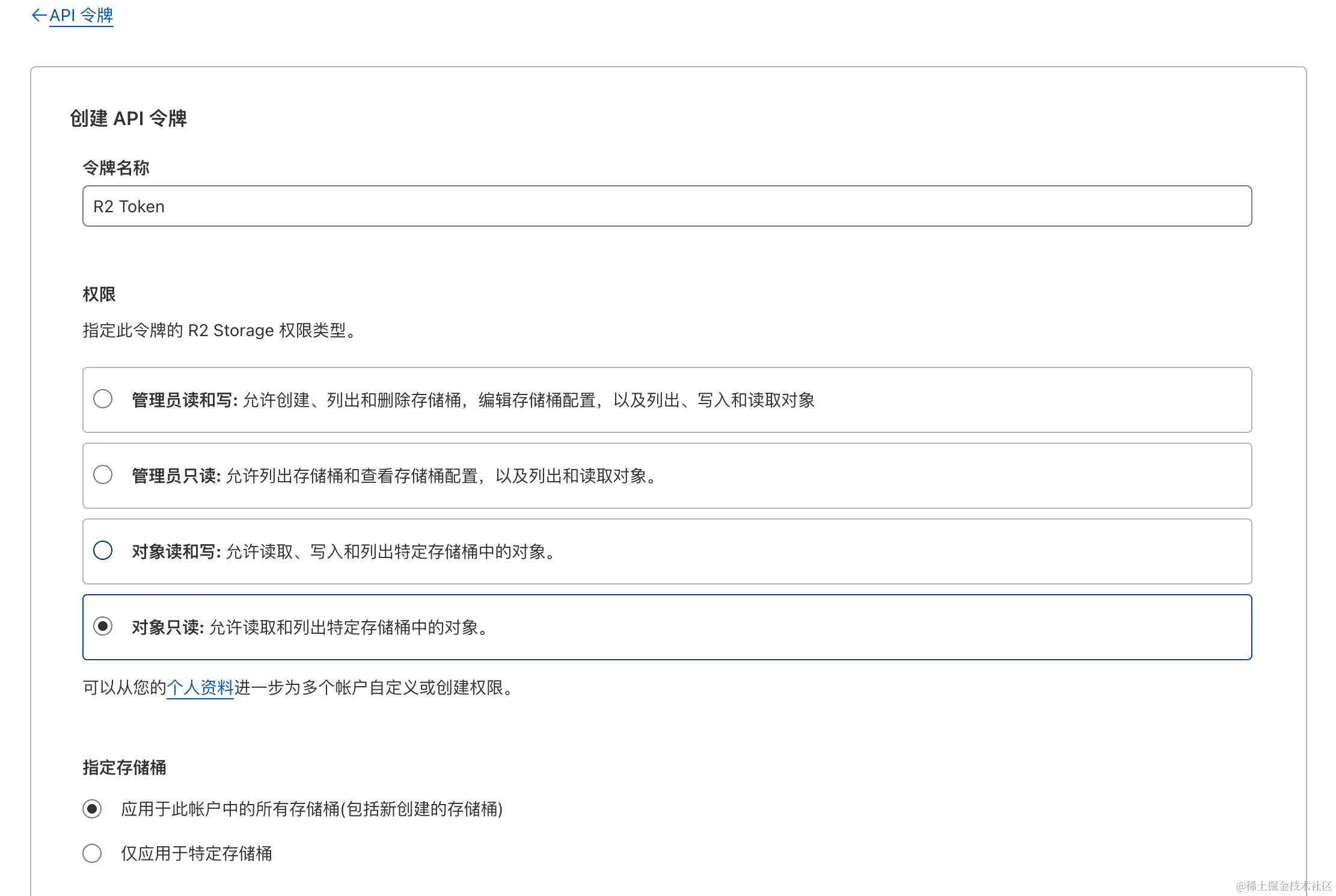The image size is (1336, 896).
Task: Click the 管理员读和写 description text
Action: [528, 400]
